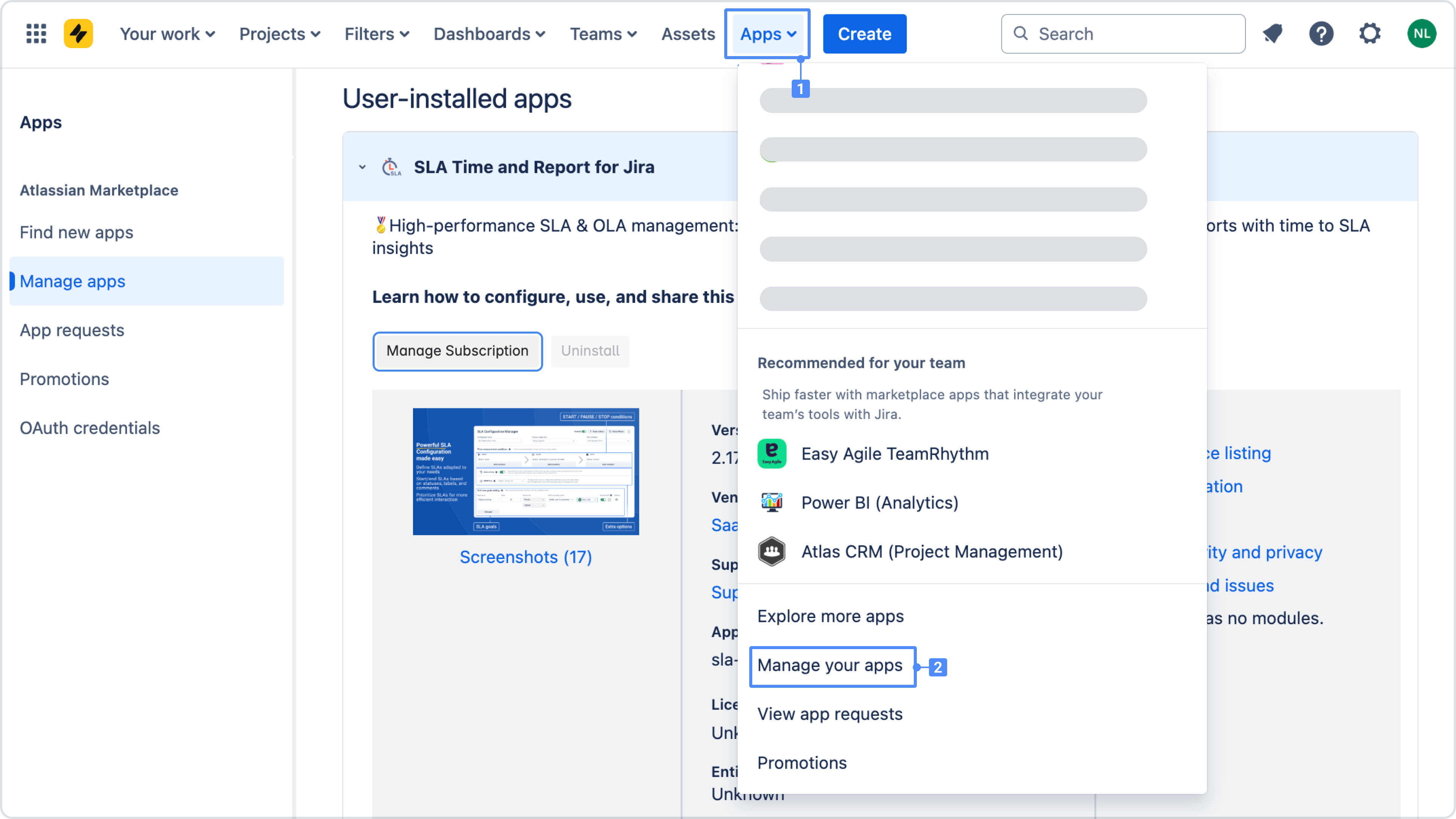The height and width of the screenshot is (819, 1456).
Task: Click the Atlas CRM app icon
Action: point(772,552)
